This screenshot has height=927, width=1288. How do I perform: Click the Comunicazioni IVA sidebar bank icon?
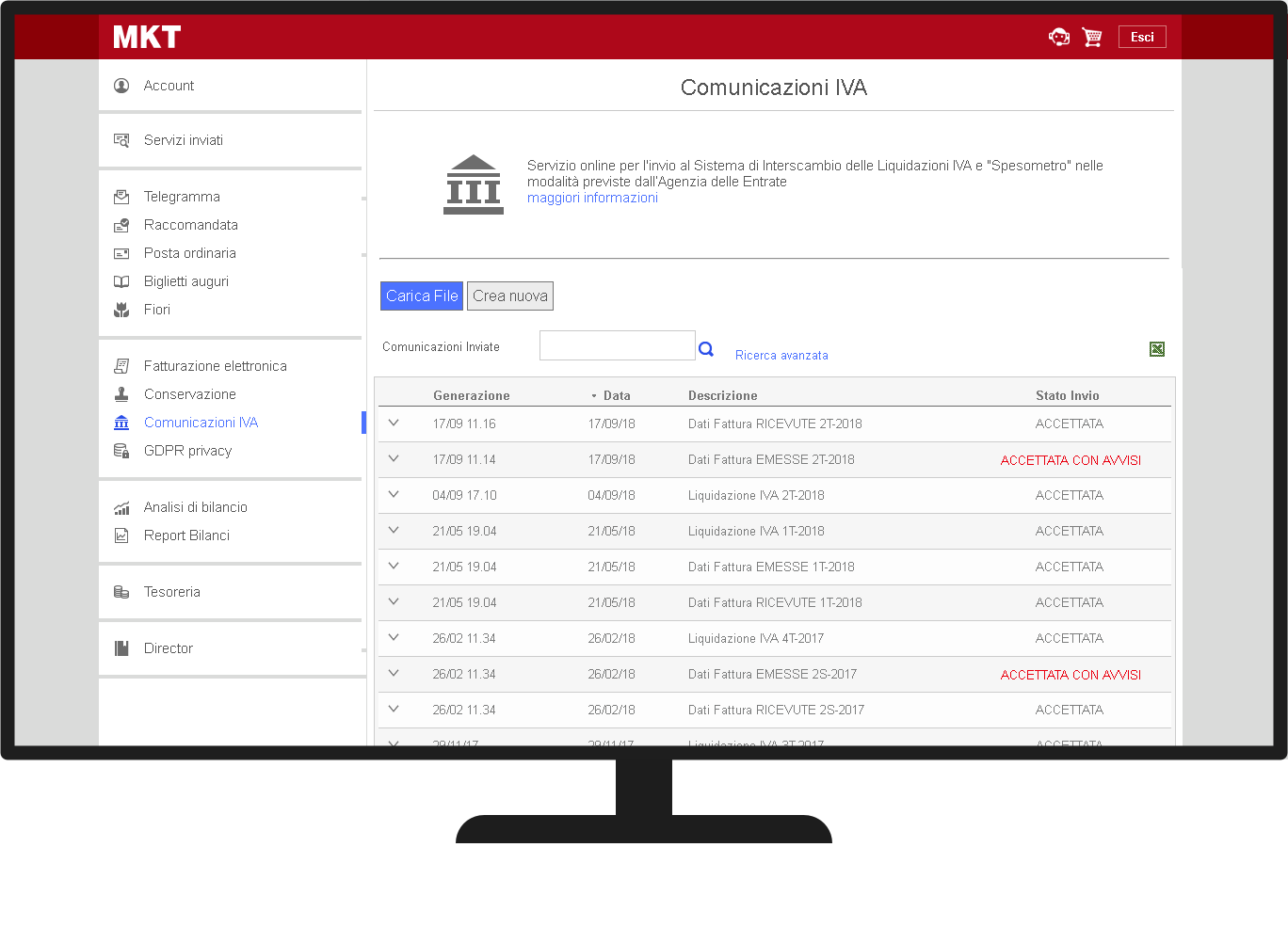121,423
